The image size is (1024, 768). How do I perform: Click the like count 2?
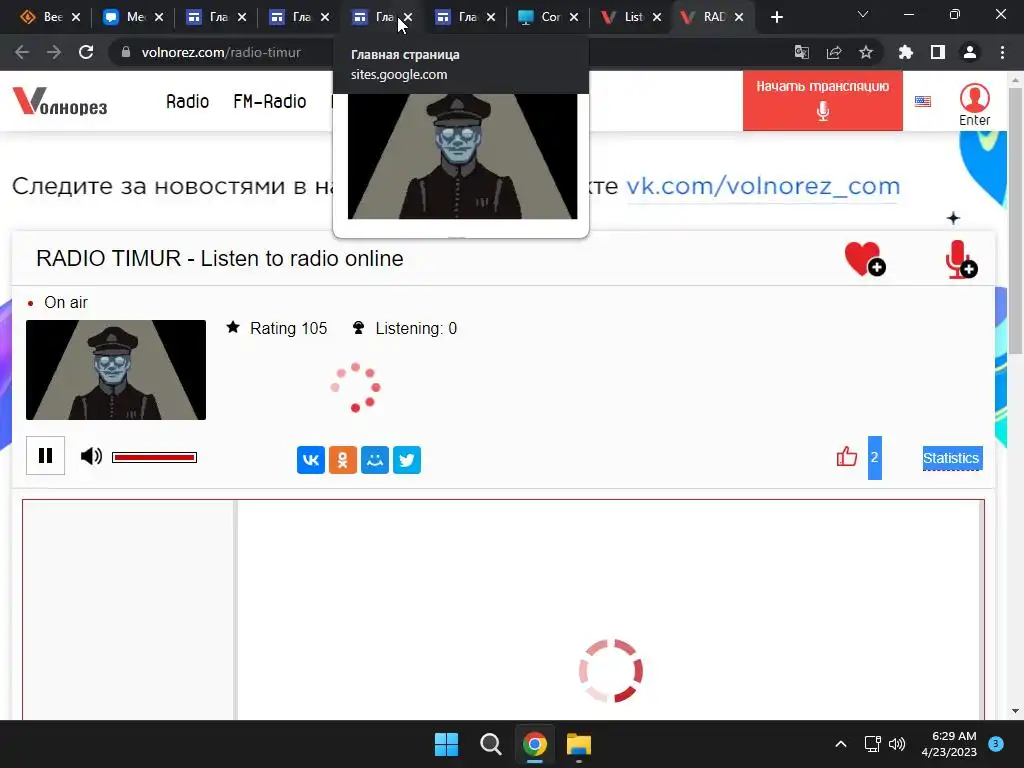874,457
